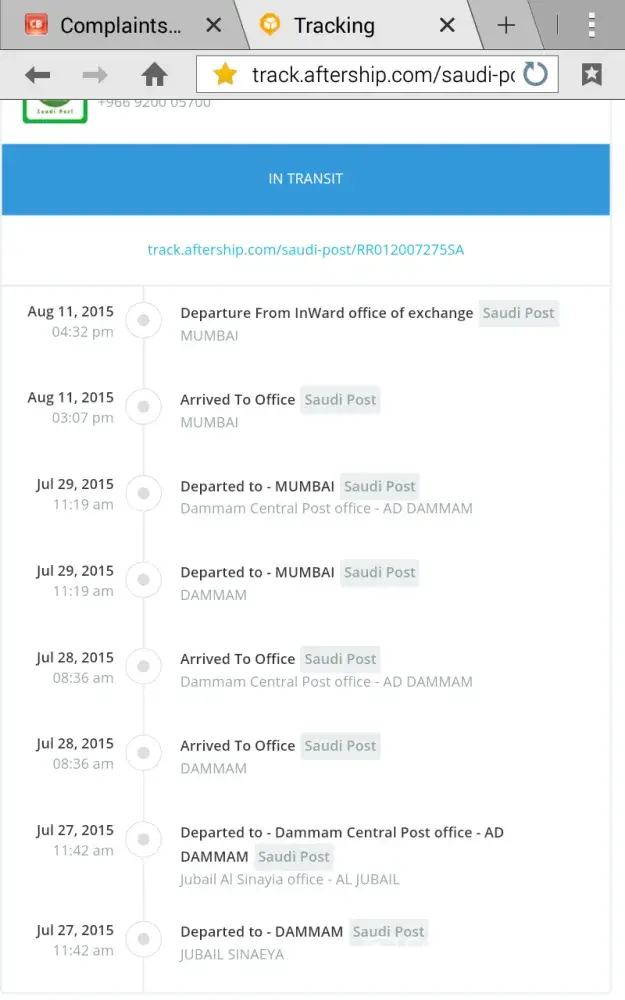Image resolution: width=625 pixels, height=1000 pixels.
Task: Click the Saudi Post logo
Action: [55, 110]
